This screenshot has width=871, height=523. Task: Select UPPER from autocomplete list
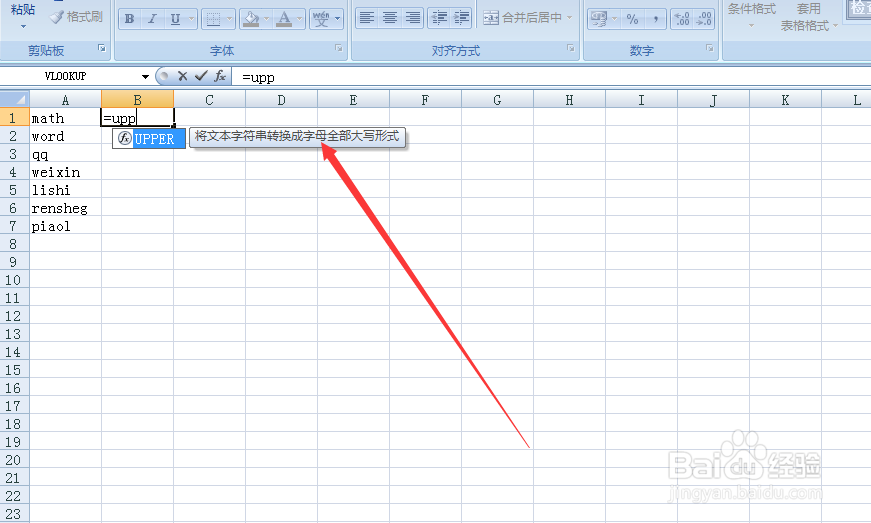pyautogui.click(x=149, y=139)
